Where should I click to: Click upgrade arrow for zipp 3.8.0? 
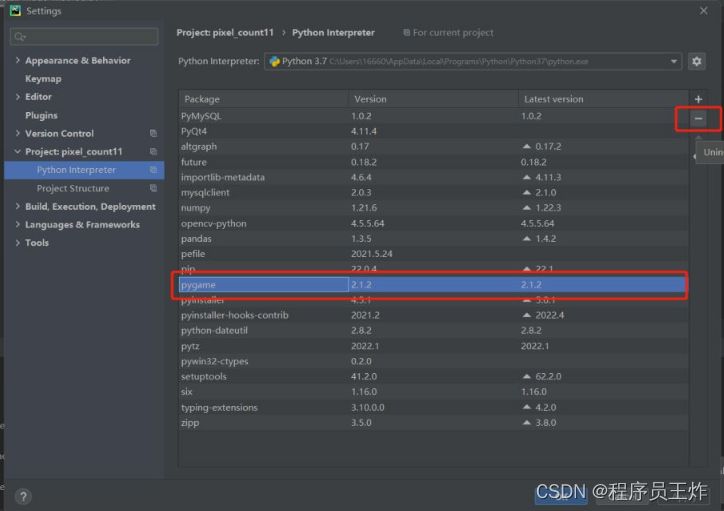point(526,422)
